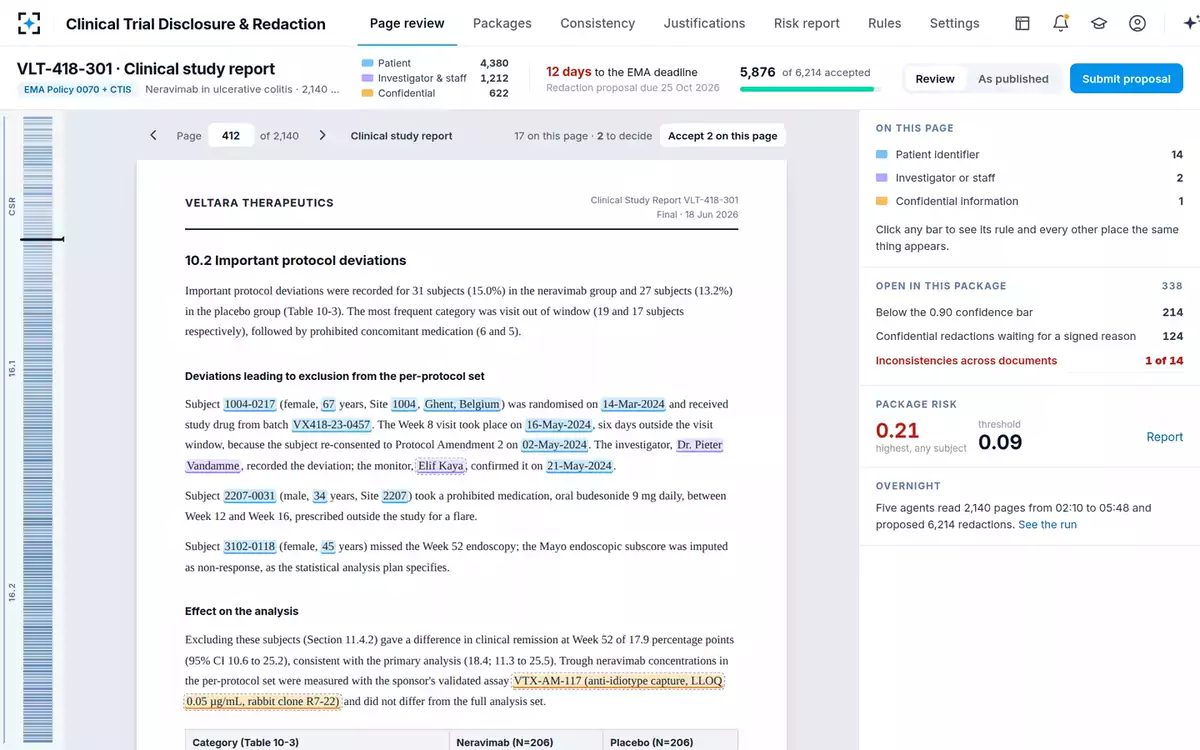Click the Clinical study report breadcrumb label

point(401,136)
